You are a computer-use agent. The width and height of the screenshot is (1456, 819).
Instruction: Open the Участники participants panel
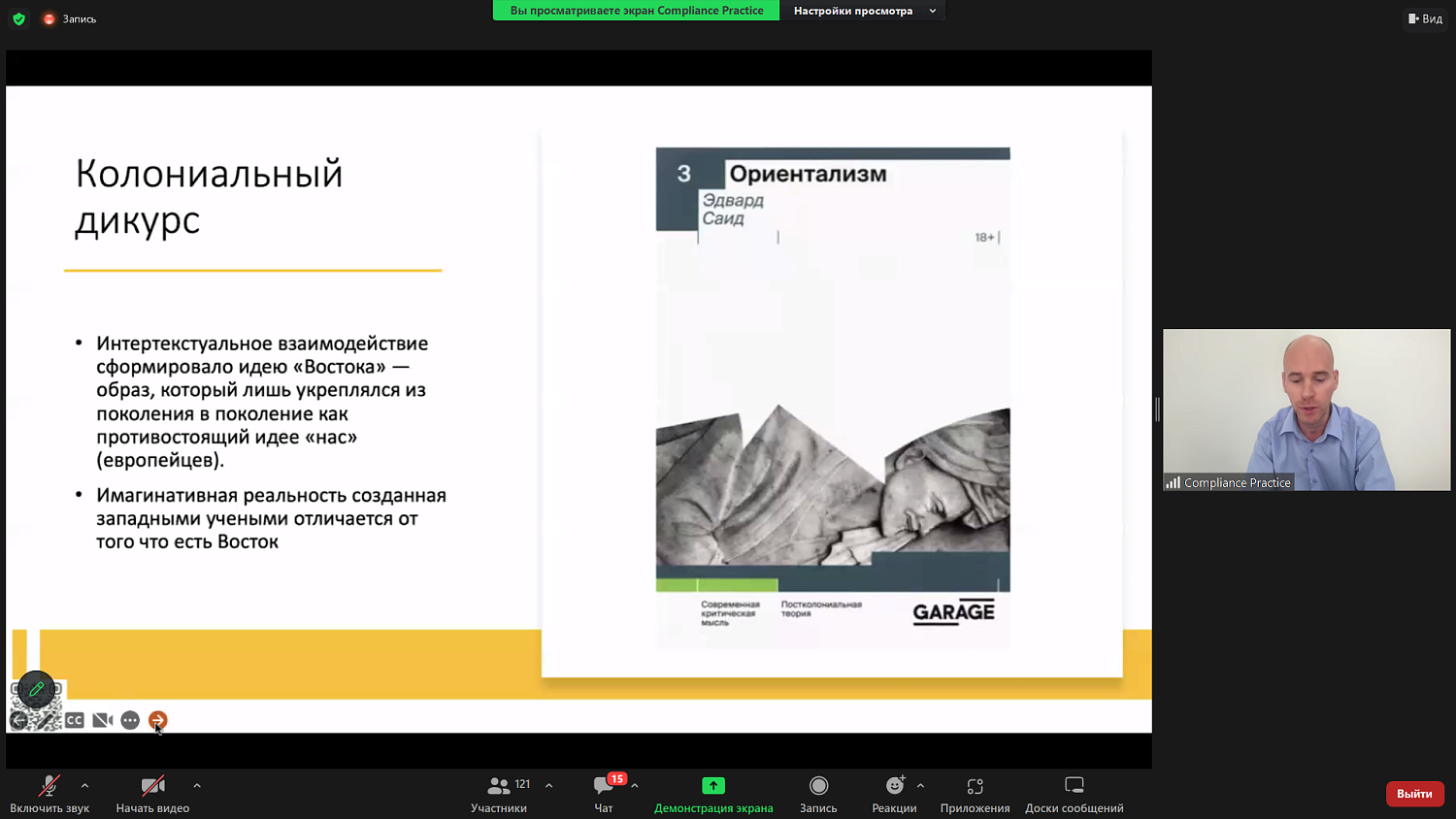click(x=499, y=794)
